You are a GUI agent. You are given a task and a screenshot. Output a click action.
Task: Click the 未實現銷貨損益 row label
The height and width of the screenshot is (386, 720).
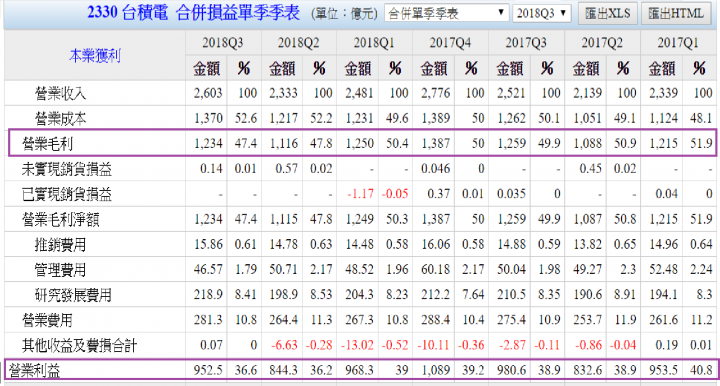[x=67, y=169]
